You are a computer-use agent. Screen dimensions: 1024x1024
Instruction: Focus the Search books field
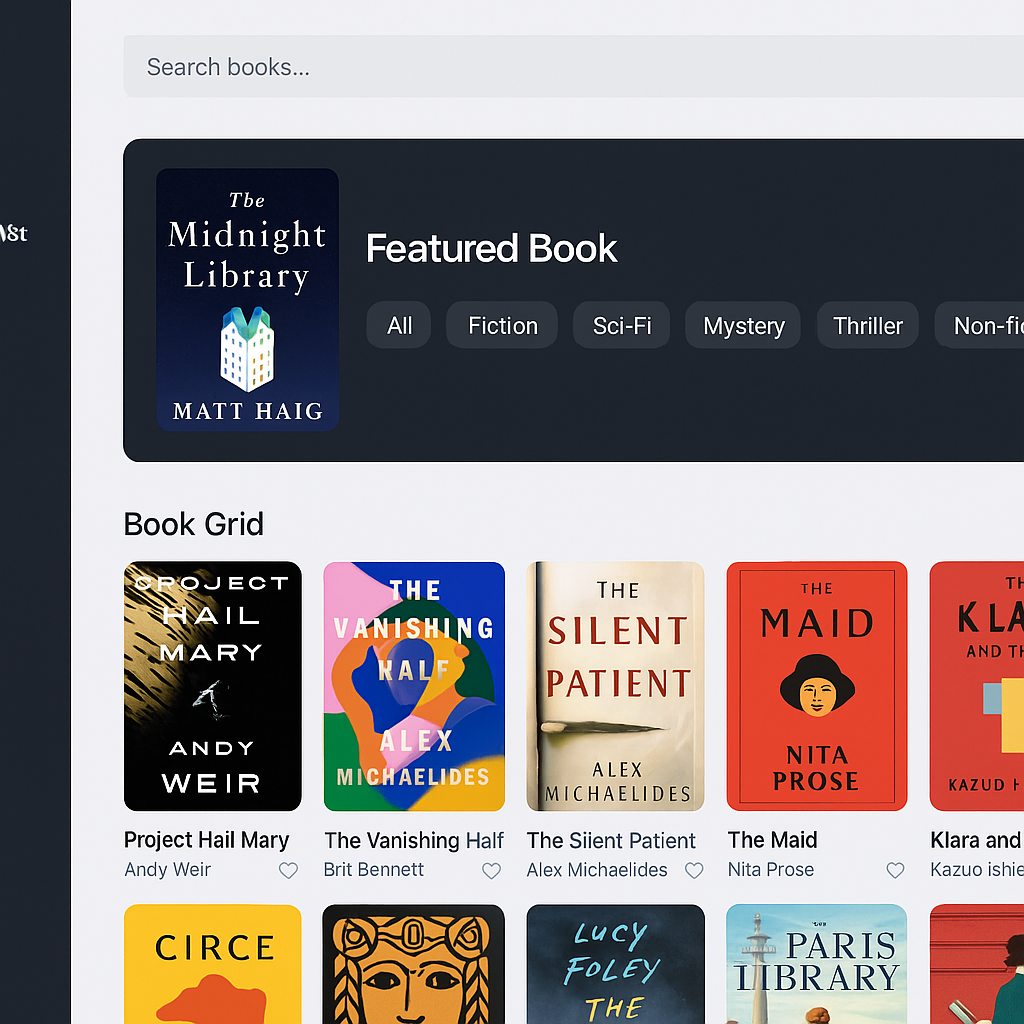pyautogui.click(x=573, y=67)
